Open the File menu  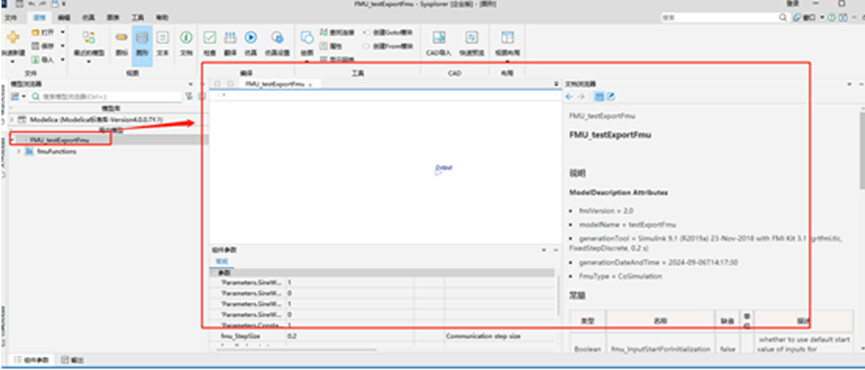point(10,18)
